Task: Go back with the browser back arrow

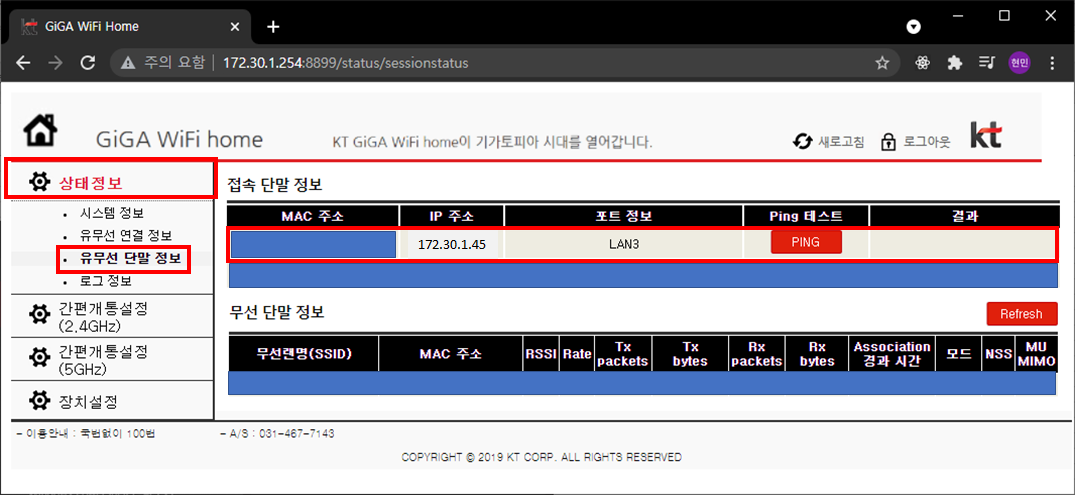Action: point(23,63)
